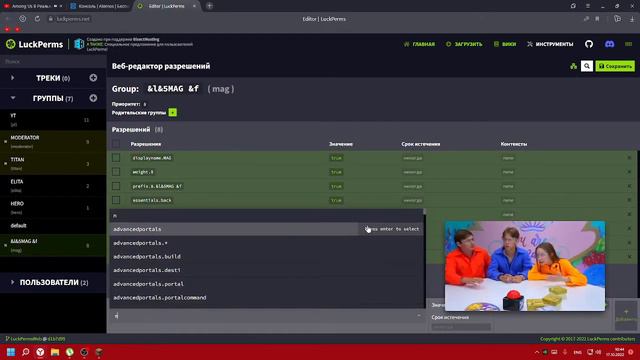Delete the essentials.back permission row
The width and height of the screenshot is (640, 360).
pyautogui.click(x=629, y=200)
